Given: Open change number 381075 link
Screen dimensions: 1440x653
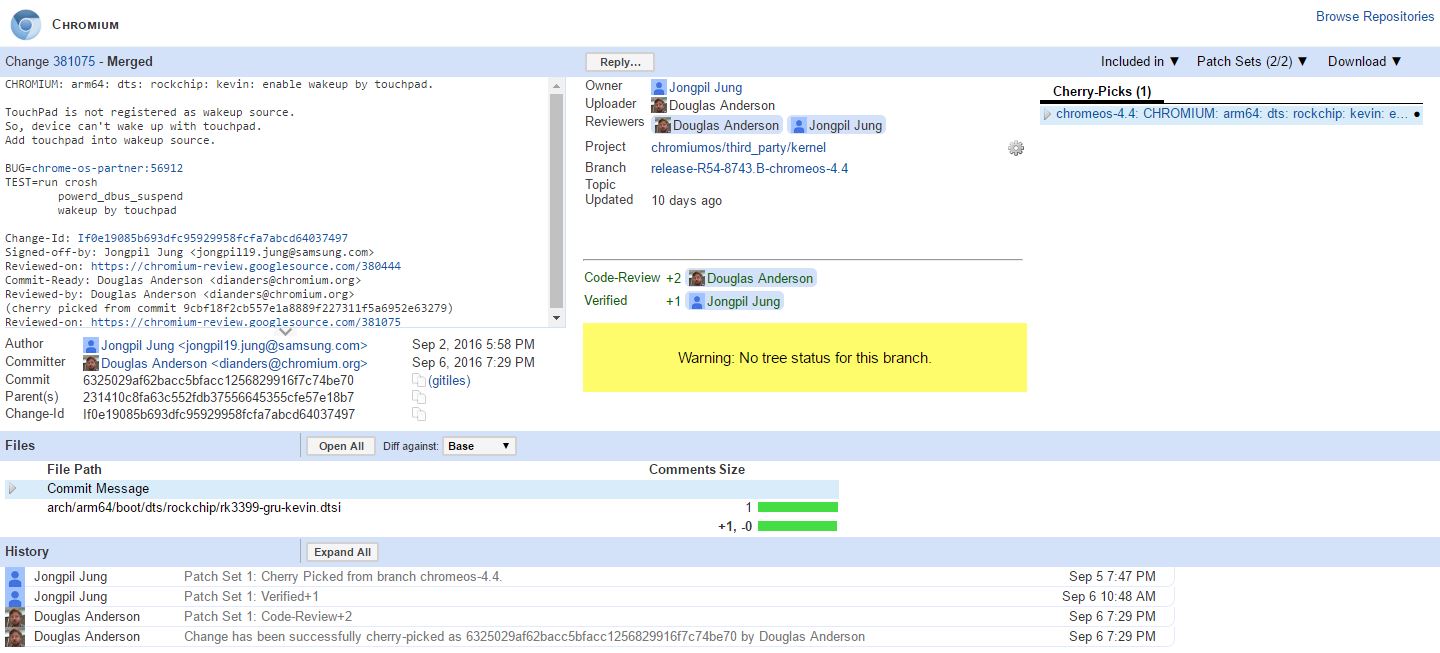Looking at the screenshot, I should pos(74,61).
